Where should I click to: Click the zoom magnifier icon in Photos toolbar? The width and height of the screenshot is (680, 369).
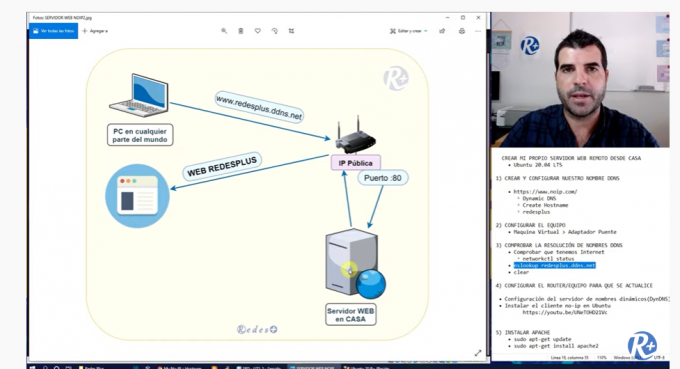pyautogui.click(x=224, y=31)
